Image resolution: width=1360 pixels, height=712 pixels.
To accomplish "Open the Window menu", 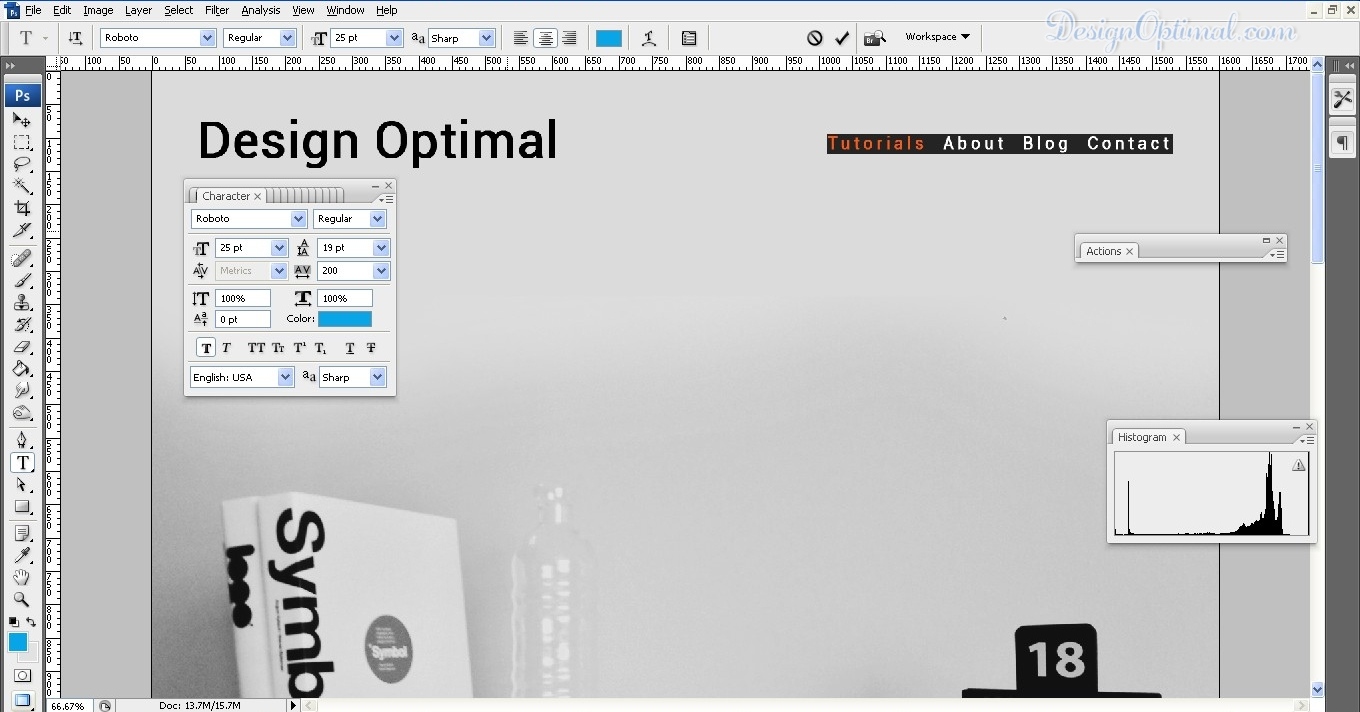I will (x=346, y=10).
